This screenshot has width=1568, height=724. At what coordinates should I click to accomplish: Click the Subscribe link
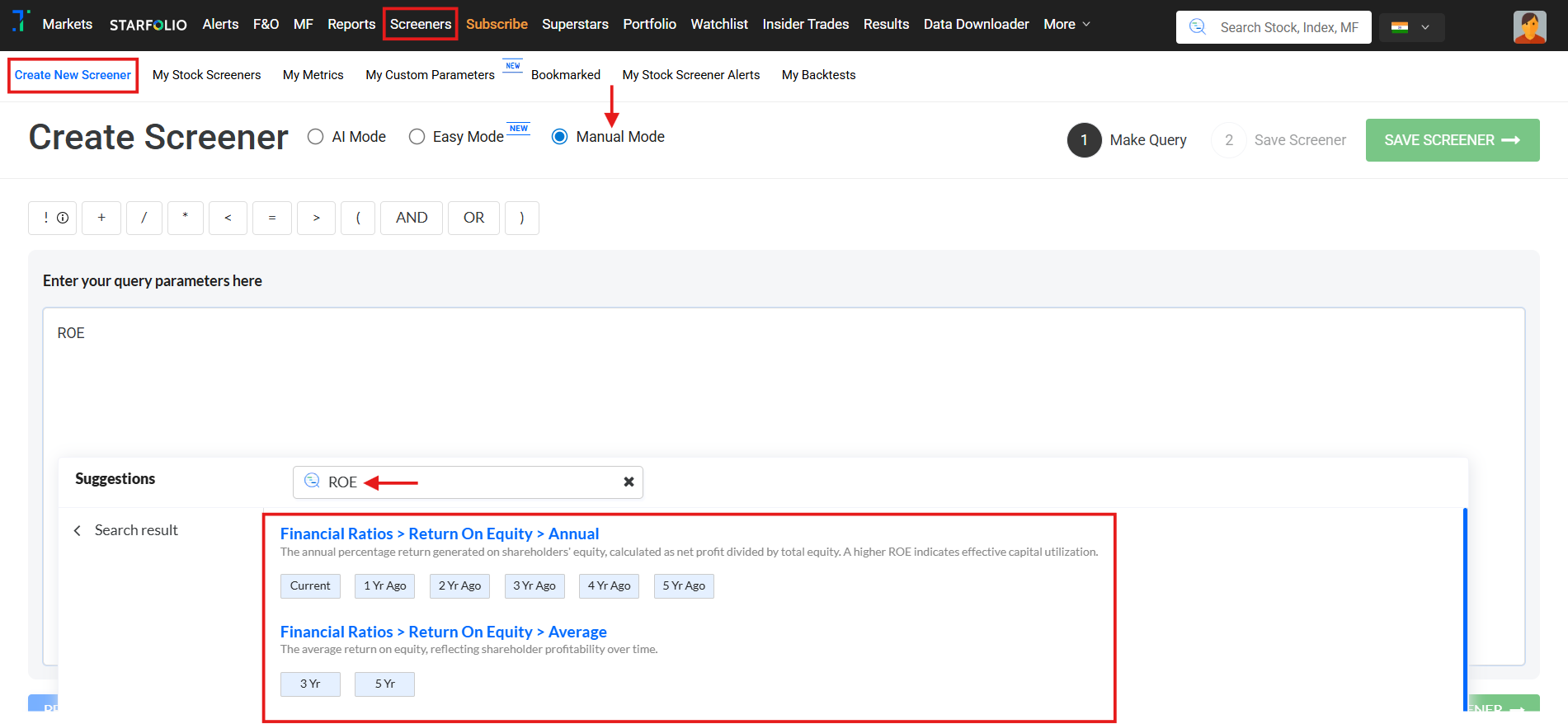497,24
